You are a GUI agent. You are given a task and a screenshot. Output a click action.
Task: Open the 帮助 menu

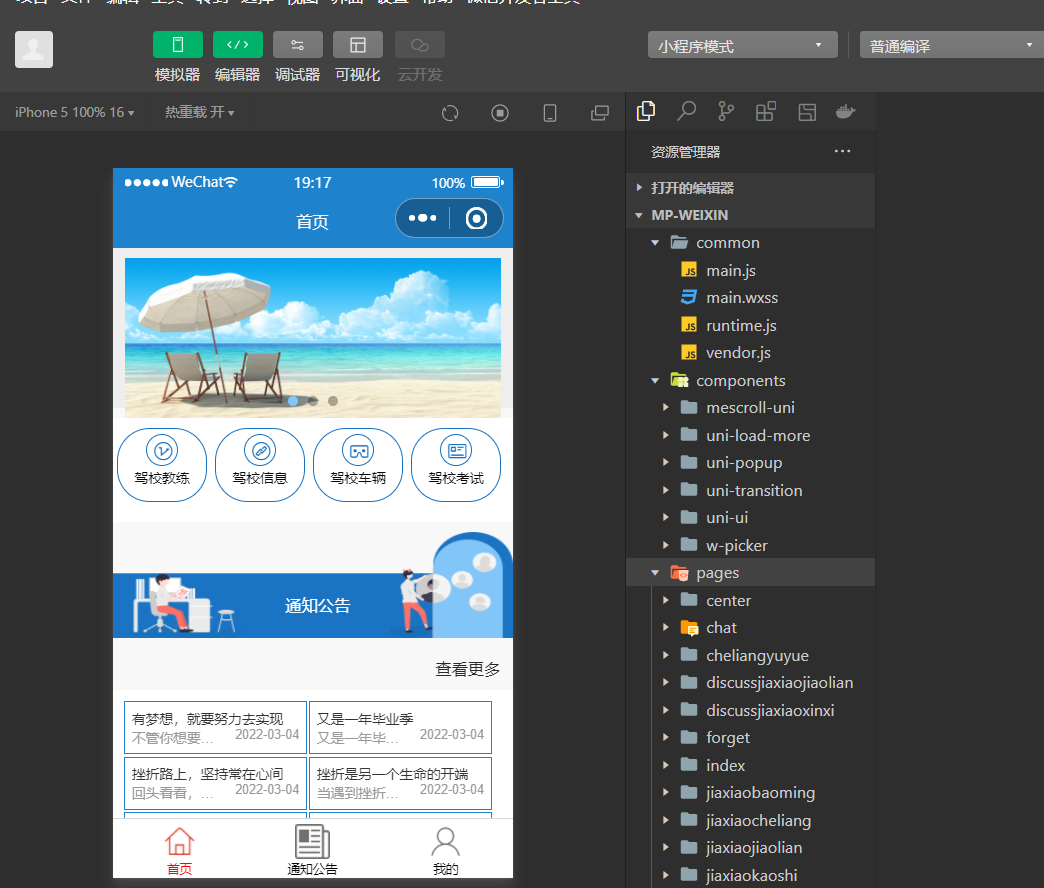point(437,3)
